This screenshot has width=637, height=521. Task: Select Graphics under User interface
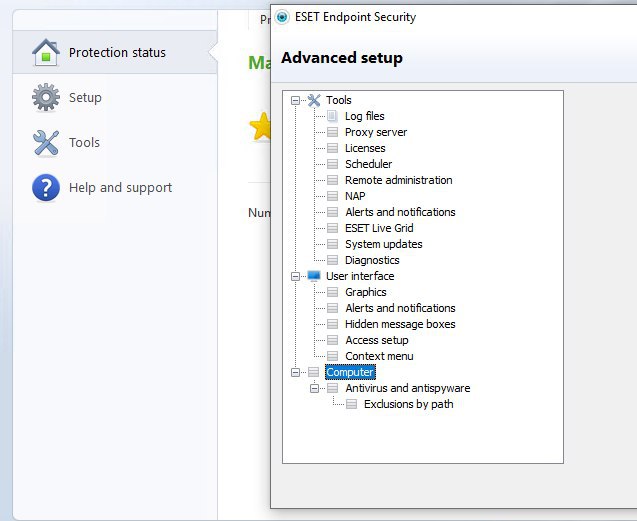(x=366, y=292)
